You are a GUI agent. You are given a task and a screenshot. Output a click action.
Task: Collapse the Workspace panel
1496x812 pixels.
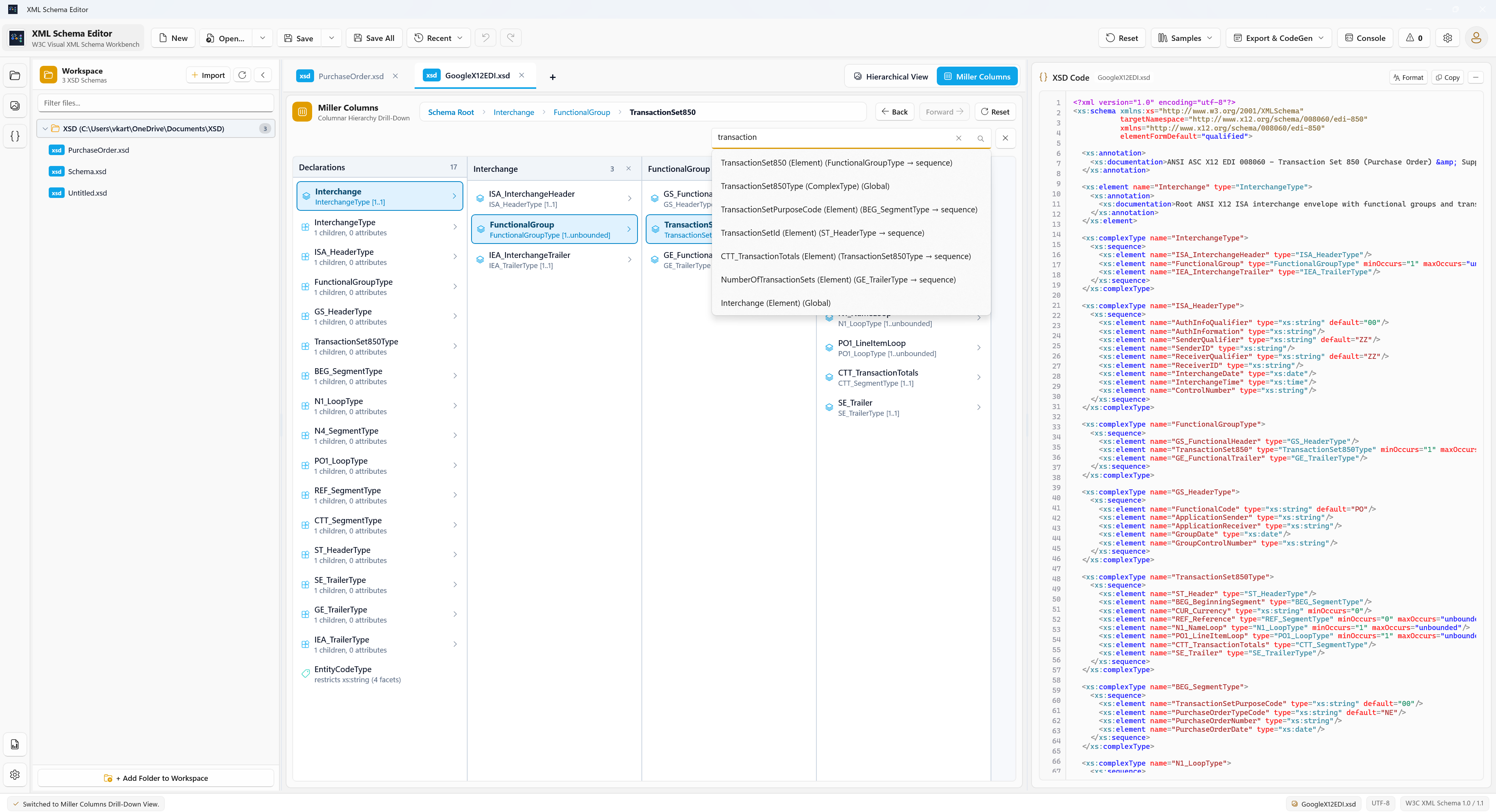(x=263, y=75)
